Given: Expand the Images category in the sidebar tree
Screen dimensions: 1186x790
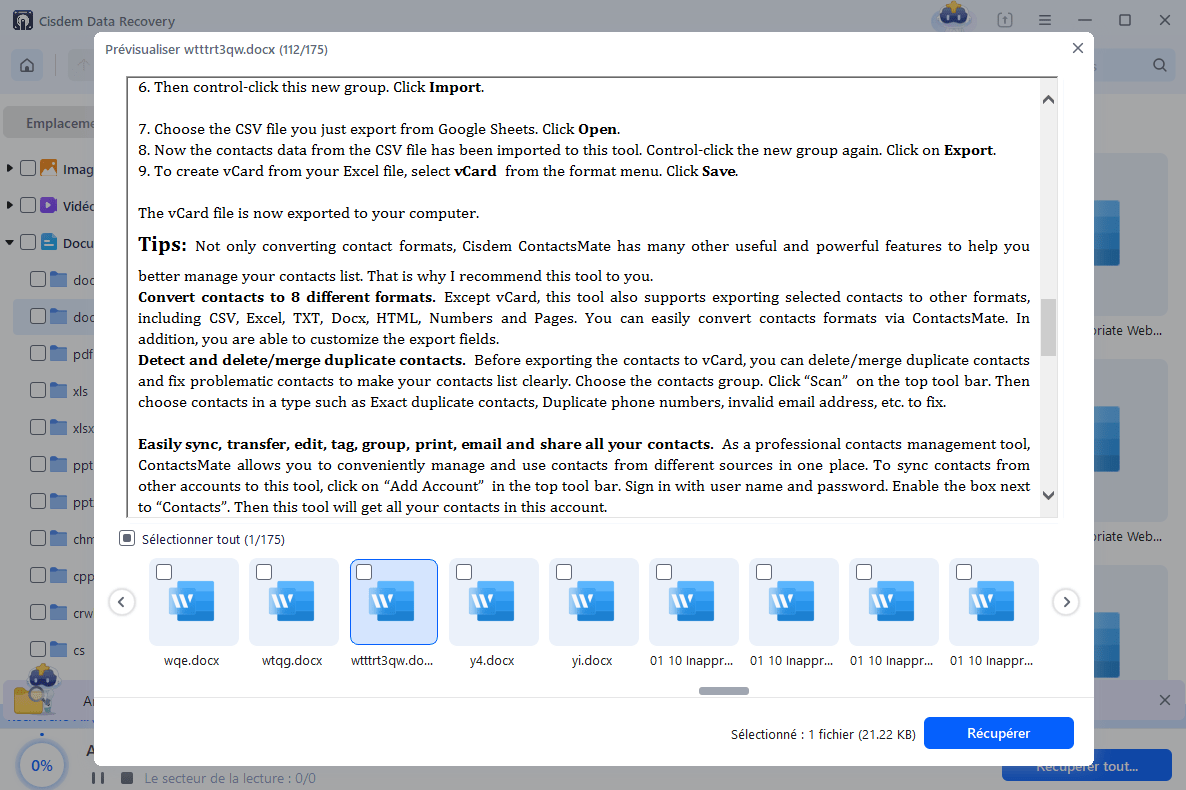Looking at the screenshot, I should coord(10,168).
